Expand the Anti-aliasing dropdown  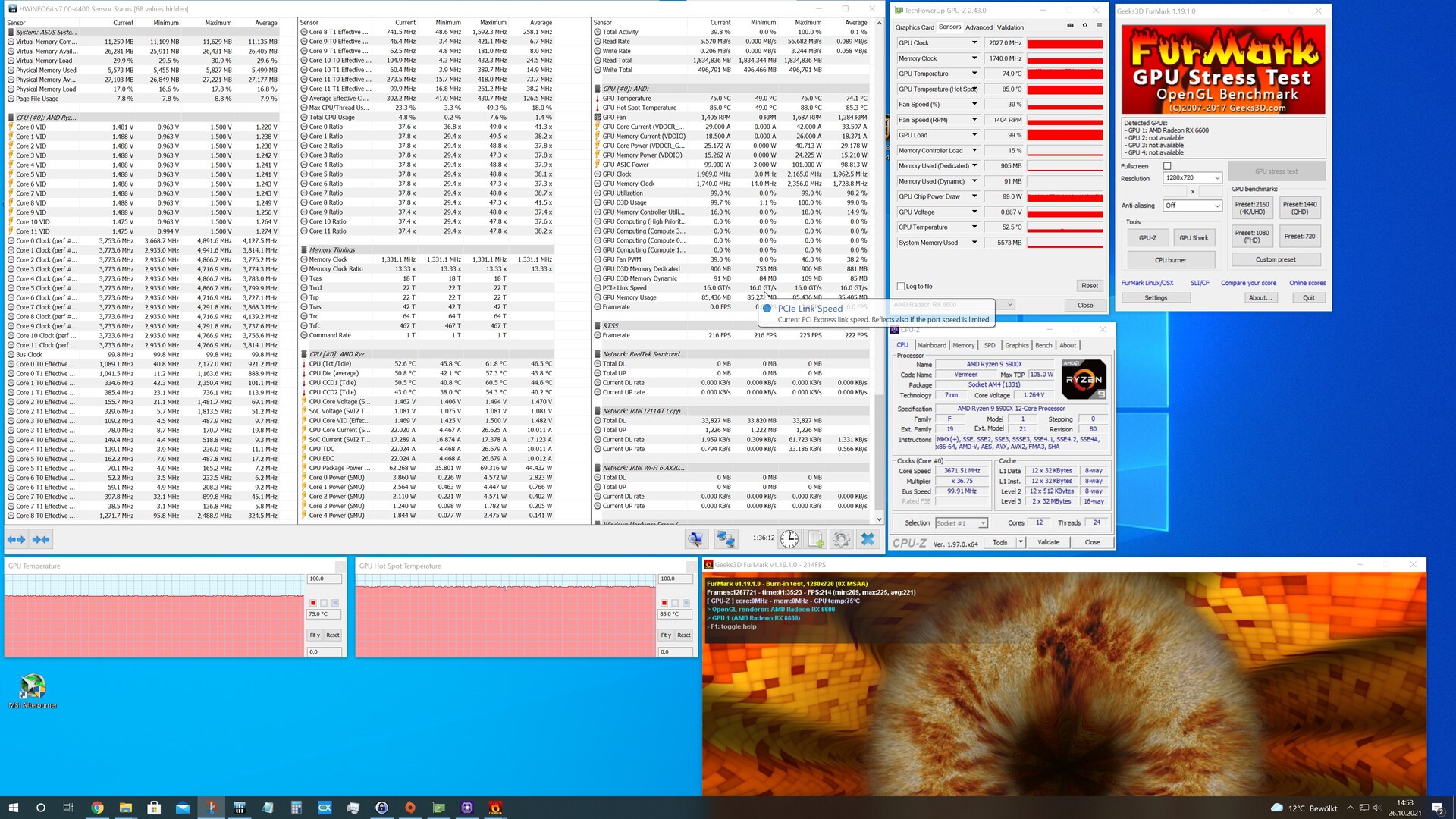click(1192, 206)
